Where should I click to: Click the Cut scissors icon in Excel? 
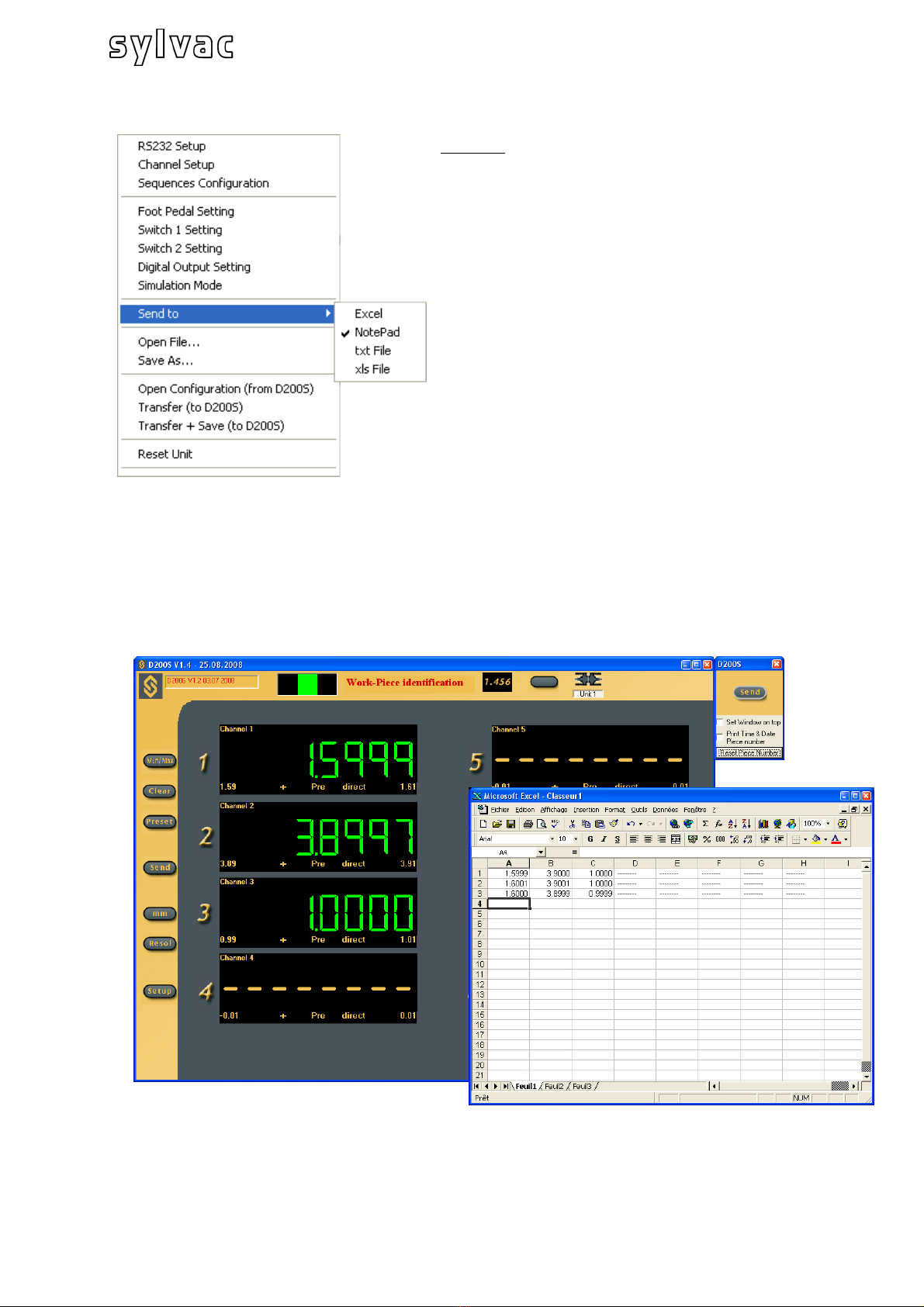pos(572,824)
